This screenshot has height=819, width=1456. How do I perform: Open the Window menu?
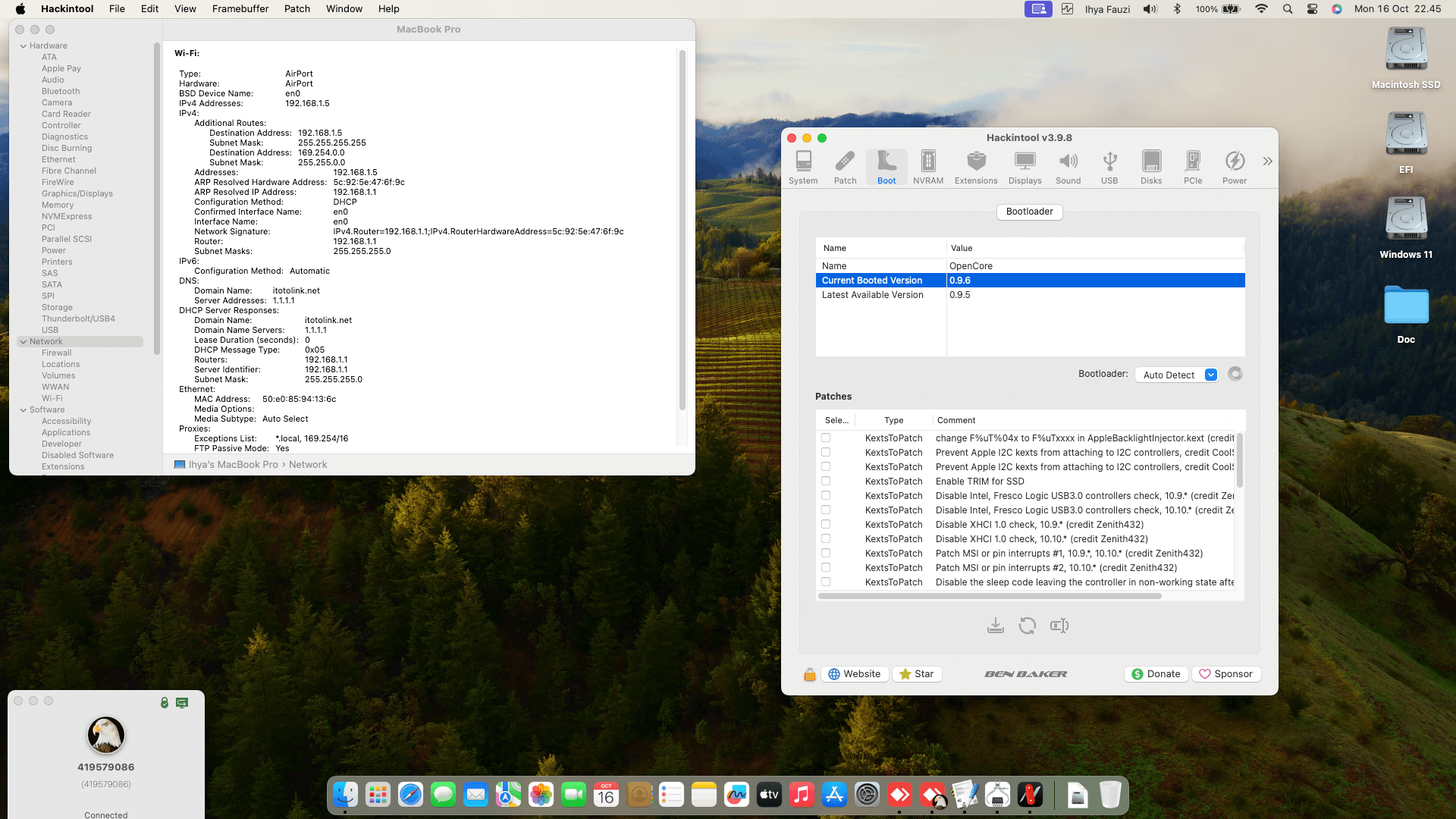pyautogui.click(x=344, y=9)
